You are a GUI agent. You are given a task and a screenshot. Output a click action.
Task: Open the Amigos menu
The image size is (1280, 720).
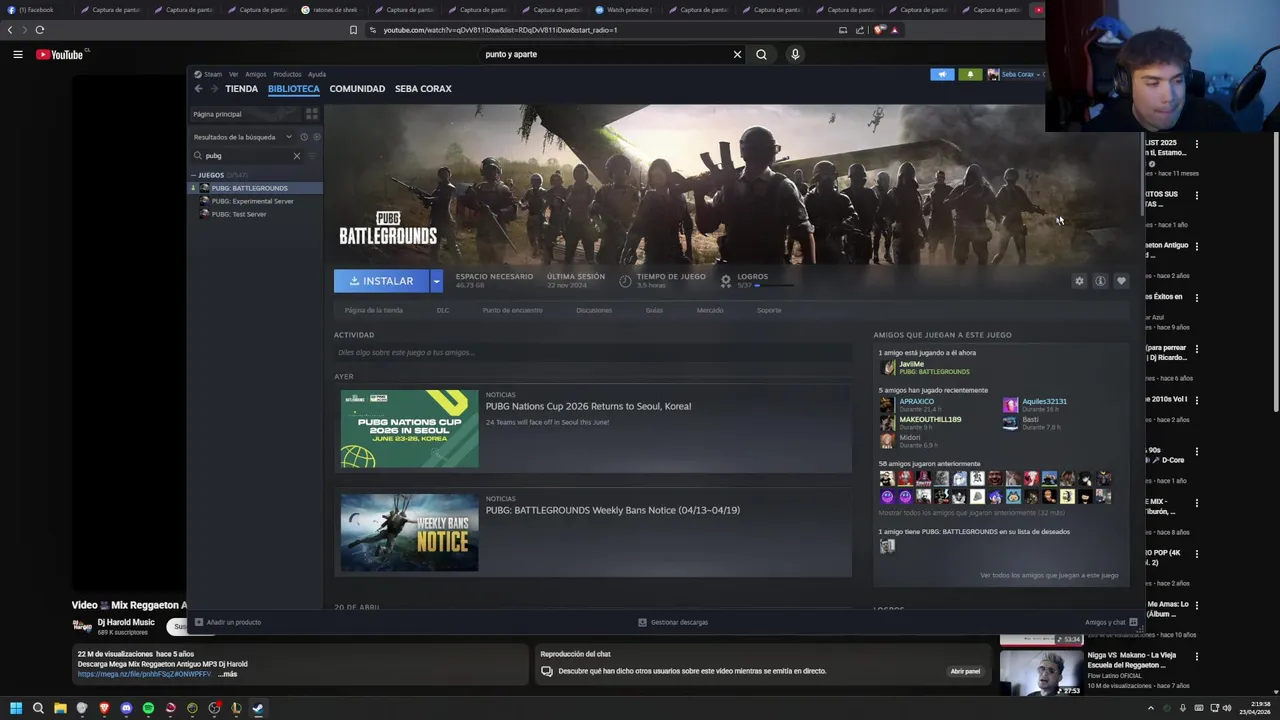click(x=256, y=74)
